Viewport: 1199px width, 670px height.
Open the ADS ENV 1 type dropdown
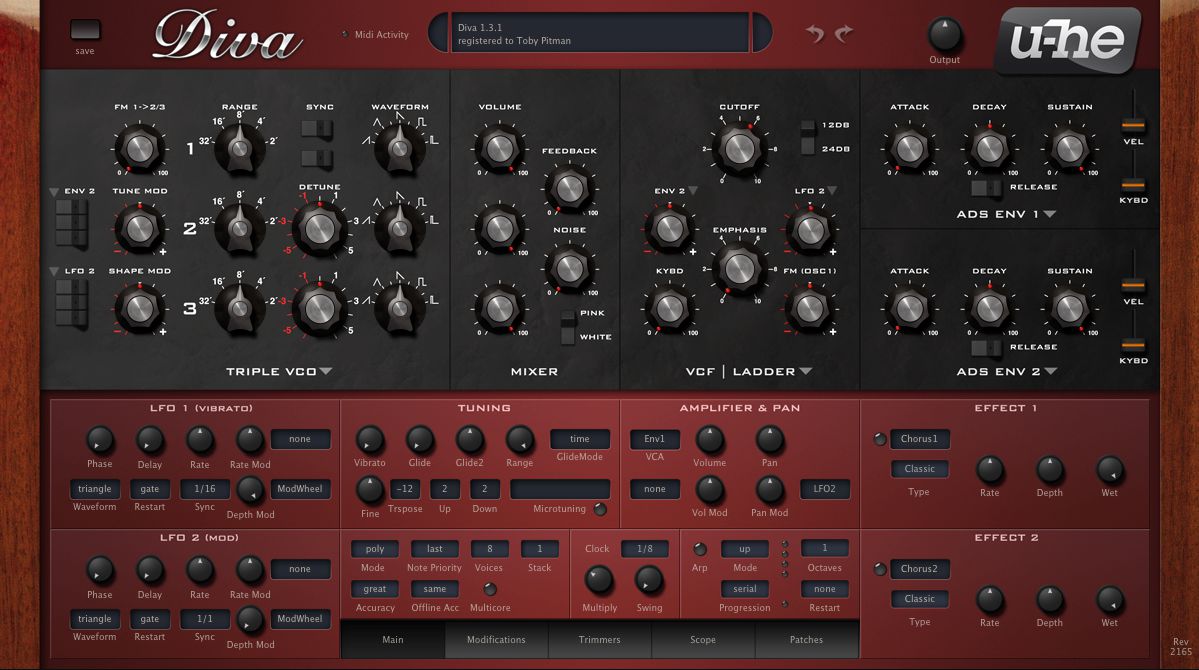click(x=1050, y=214)
